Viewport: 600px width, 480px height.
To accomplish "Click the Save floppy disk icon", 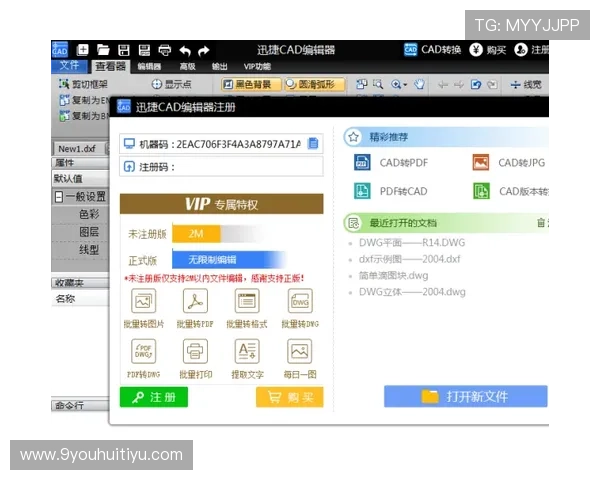I will (x=124, y=50).
